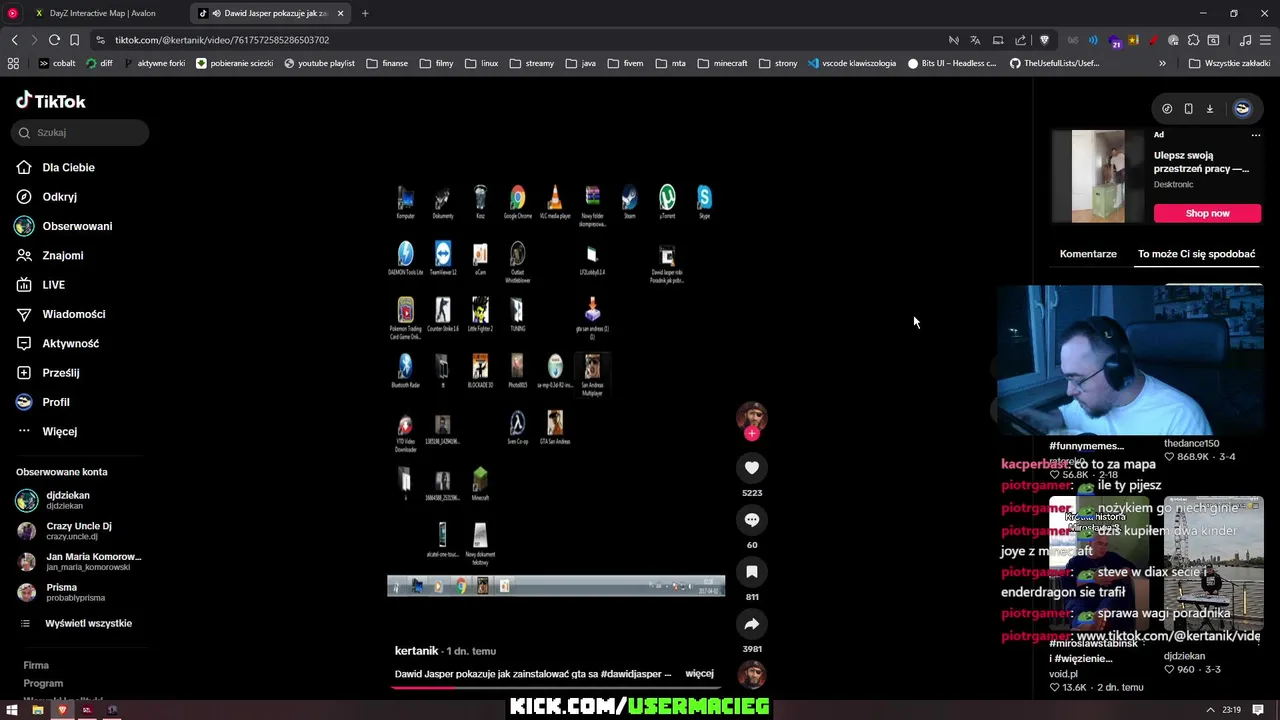Like the video with the heart icon
Image resolution: width=1280 pixels, height=720 pixels.
point(752,467)
